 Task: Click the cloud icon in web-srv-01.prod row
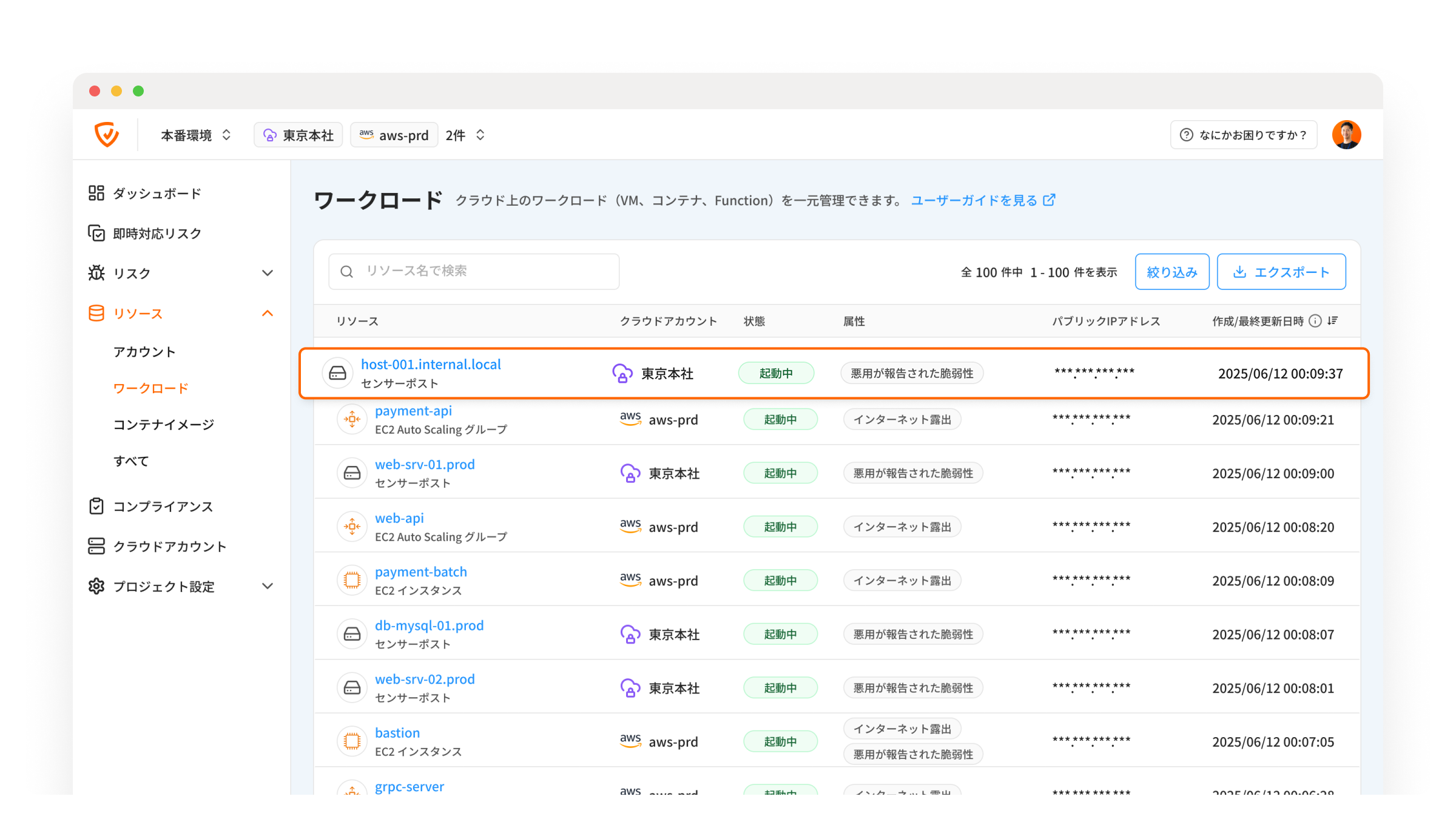[630, 473]
